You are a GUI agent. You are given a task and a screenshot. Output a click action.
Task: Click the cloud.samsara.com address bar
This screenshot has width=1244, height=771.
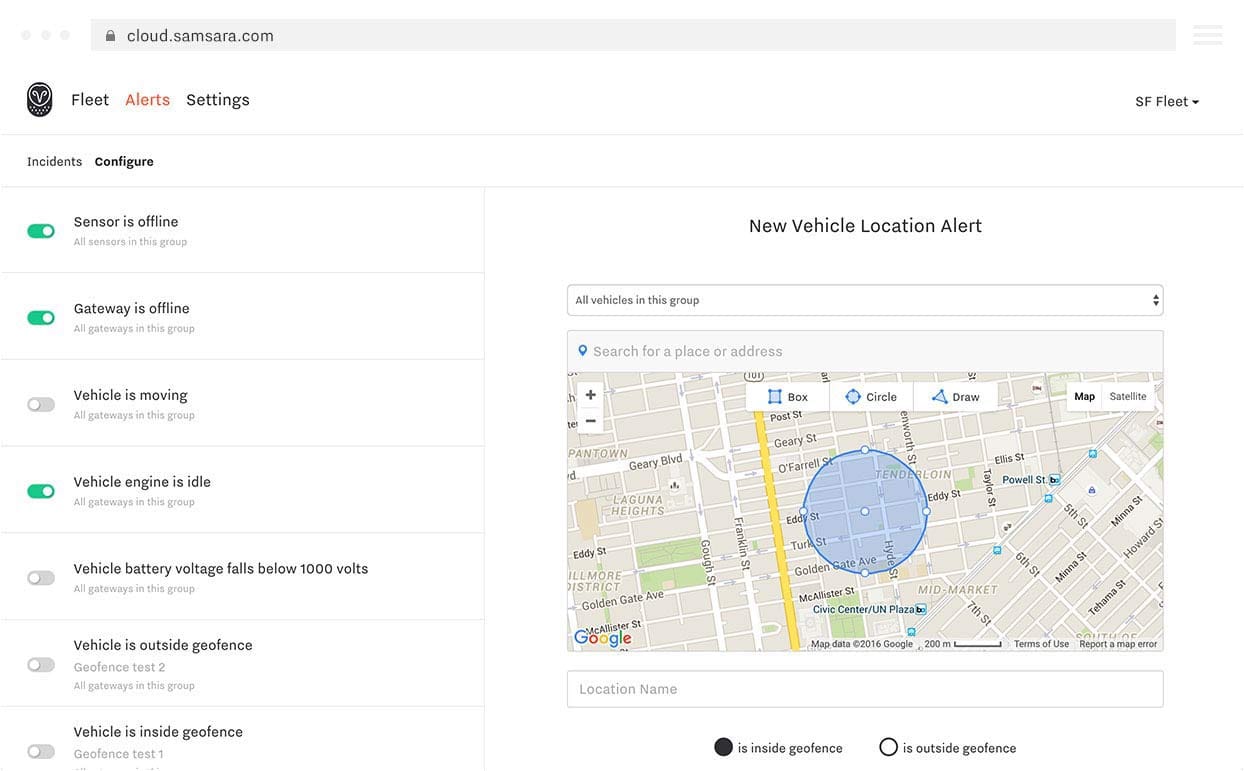coord(633,36)
